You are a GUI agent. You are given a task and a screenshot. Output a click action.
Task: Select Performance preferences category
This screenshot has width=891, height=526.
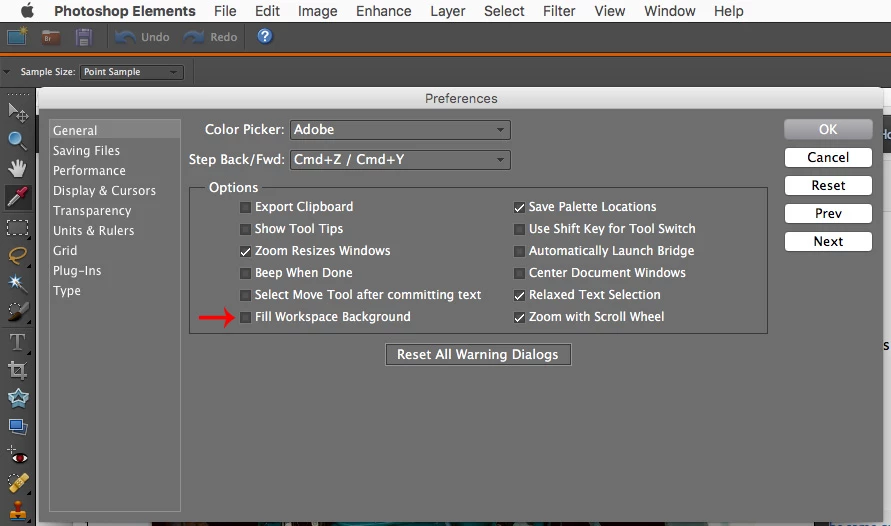click(89, 170)
